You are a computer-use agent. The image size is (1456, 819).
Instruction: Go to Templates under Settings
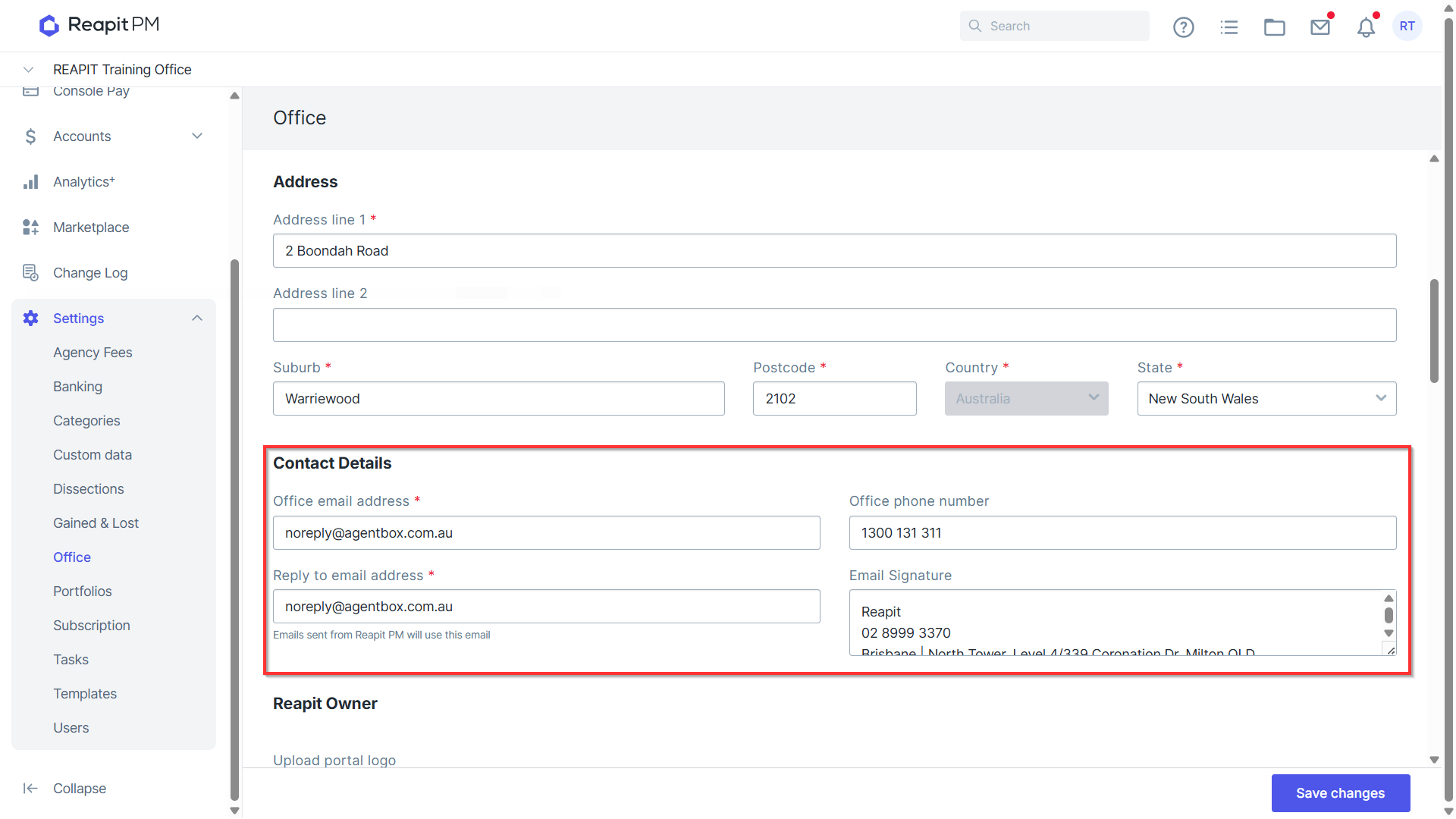(x=85, y=694)
